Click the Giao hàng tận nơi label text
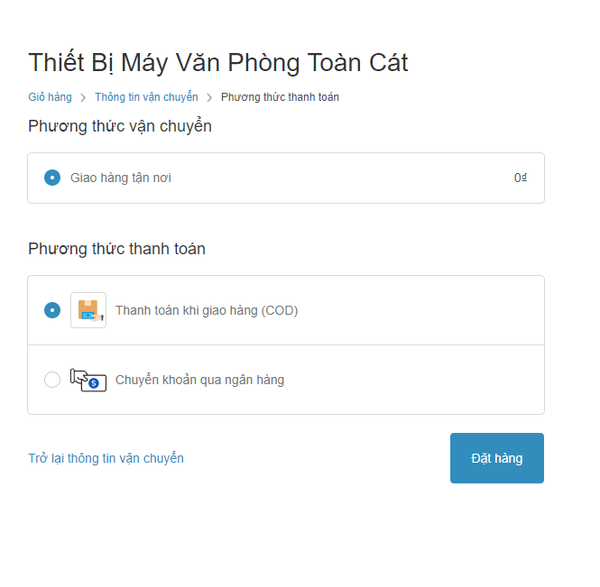Image resolution: width=600 pixels, height=587 pixels. click(x=121, y=178)
